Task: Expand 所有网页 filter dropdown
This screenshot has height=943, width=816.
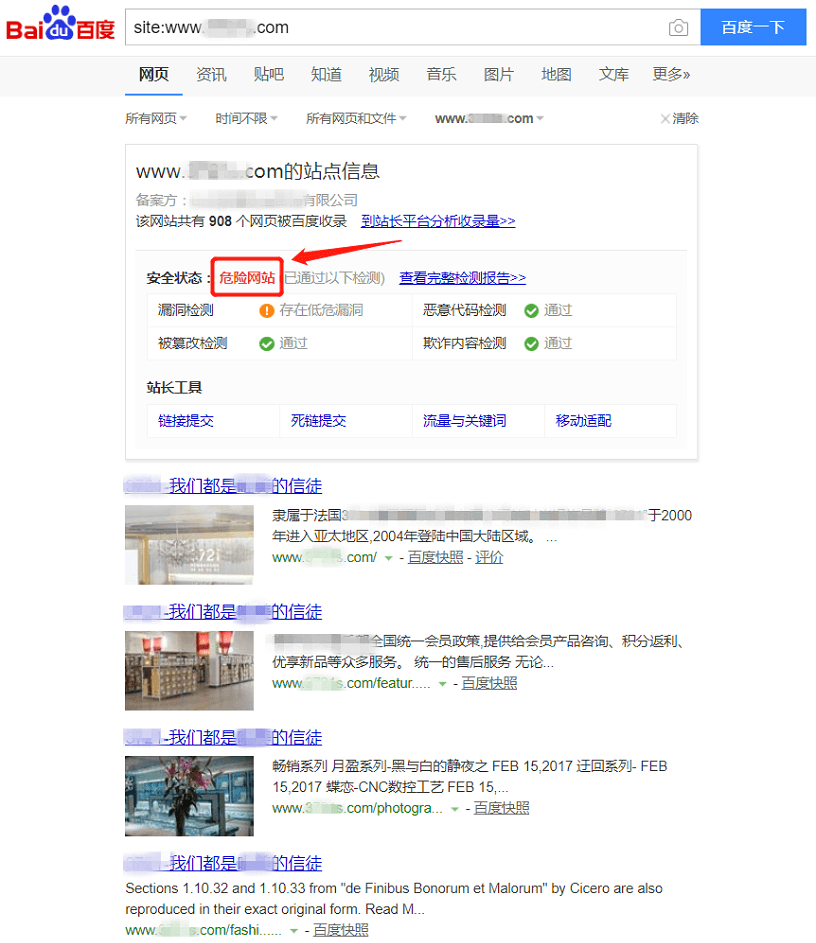Action: point(156,118)
